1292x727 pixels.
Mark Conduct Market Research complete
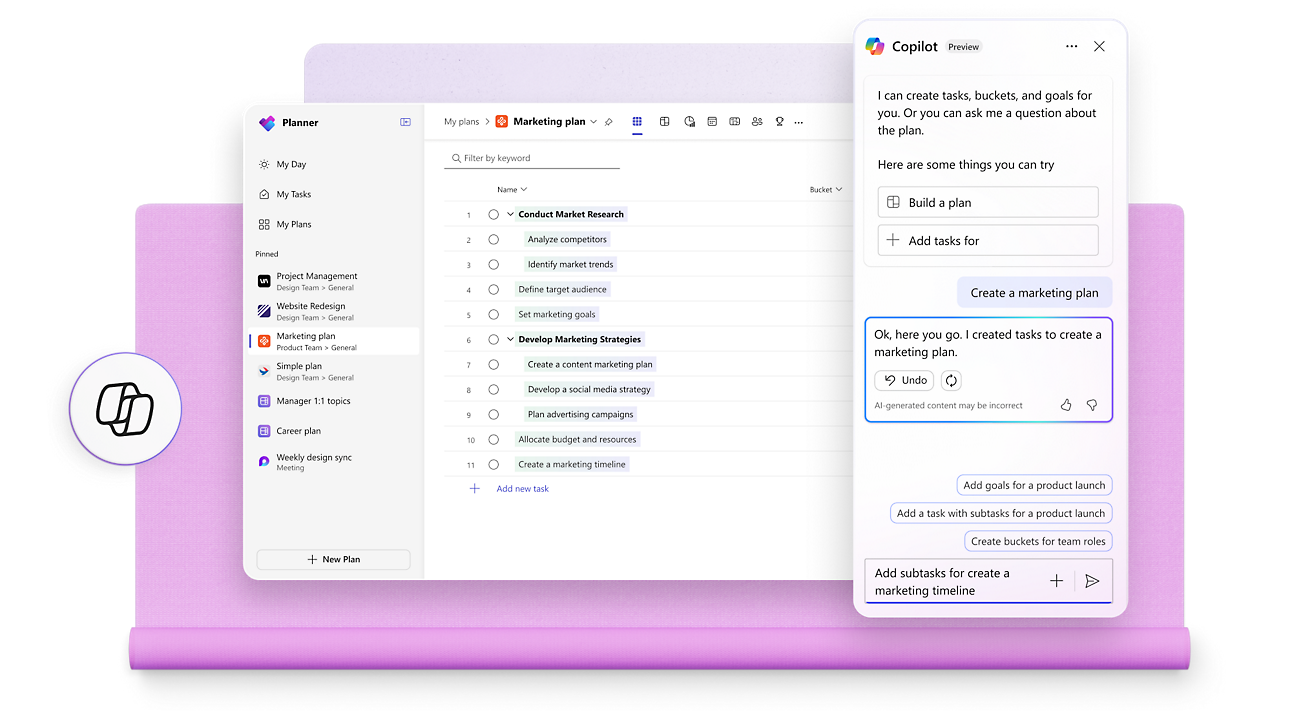pos(493,214)
